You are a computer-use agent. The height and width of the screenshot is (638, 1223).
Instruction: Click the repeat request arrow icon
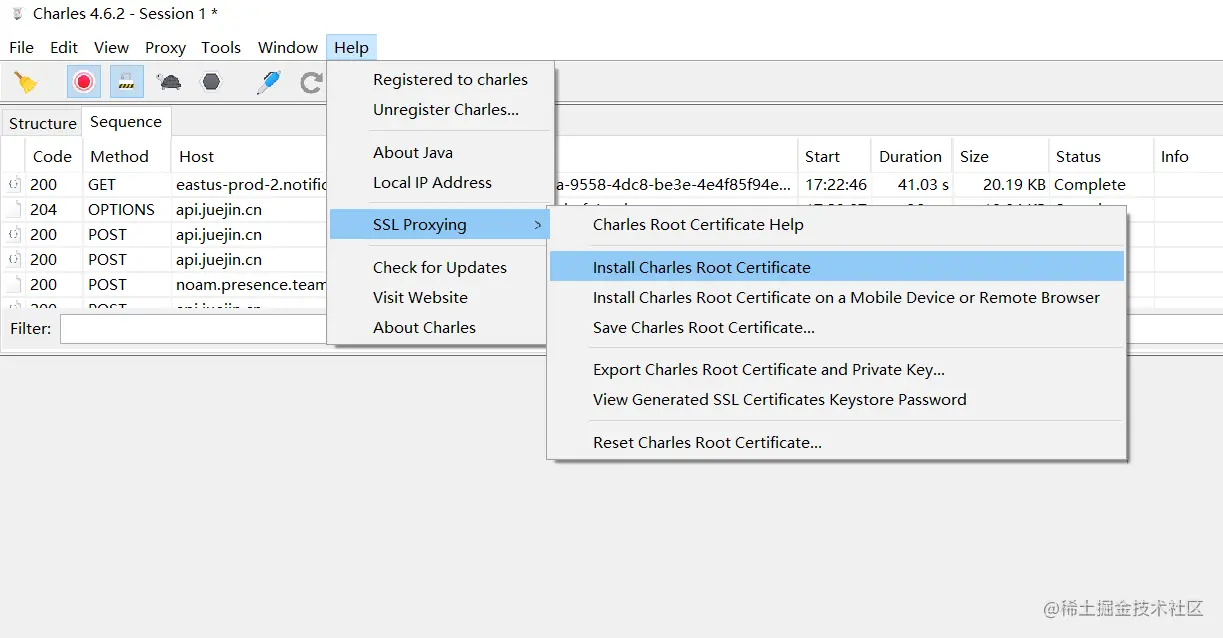click(312, 82)
